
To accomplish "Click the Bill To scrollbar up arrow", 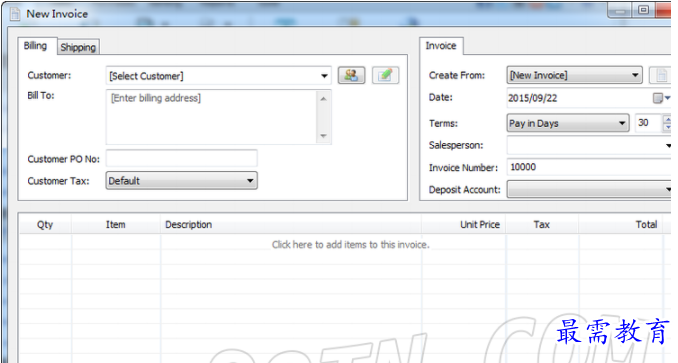I will coord(323,99).
